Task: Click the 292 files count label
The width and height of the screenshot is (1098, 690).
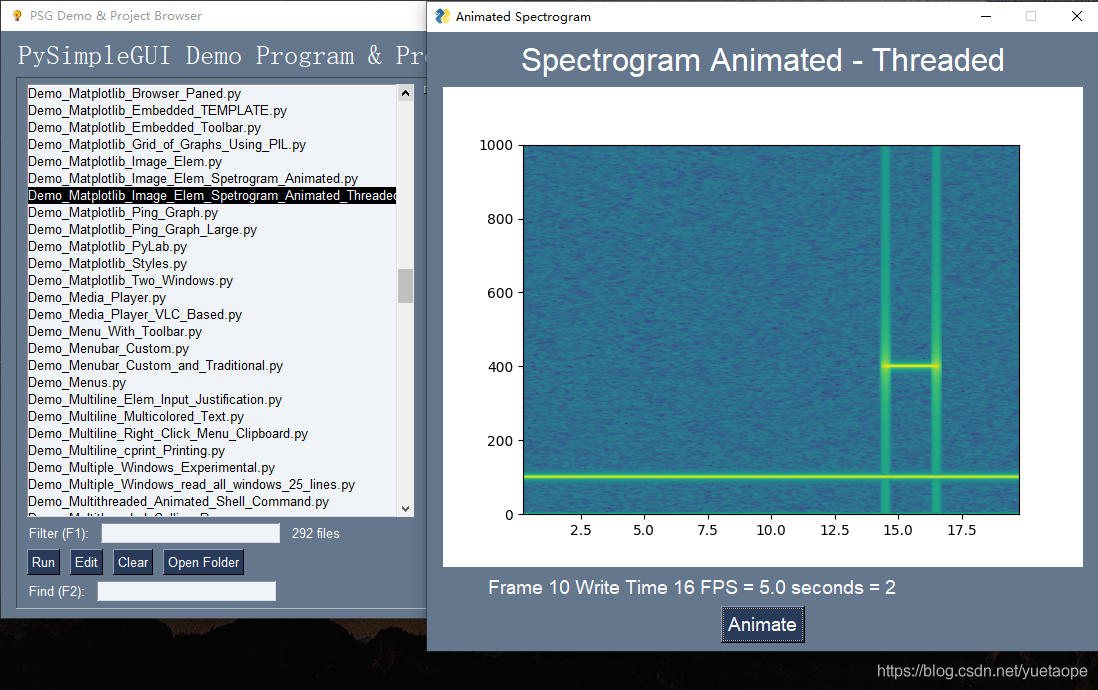Action: (x=315, y=534)
